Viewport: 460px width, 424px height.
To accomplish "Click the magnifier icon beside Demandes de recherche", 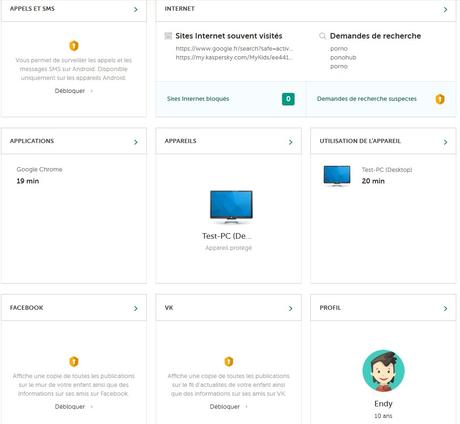I will click(x=322, y=36).
